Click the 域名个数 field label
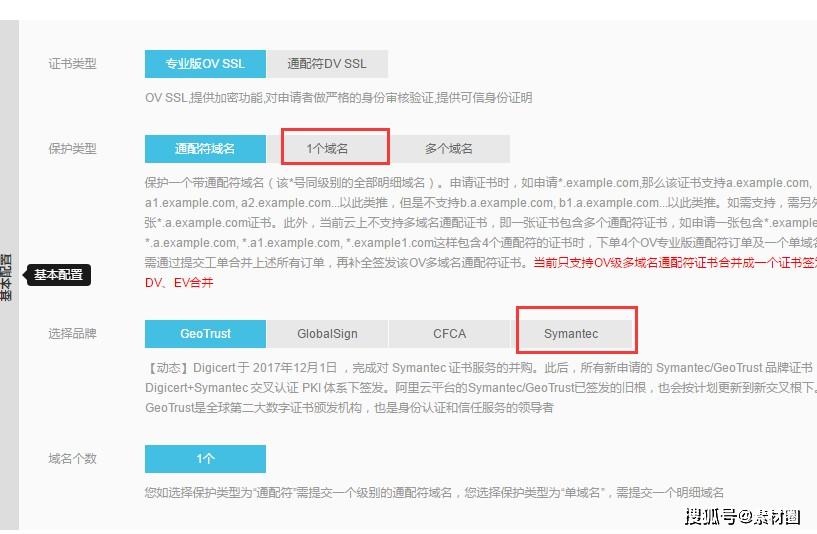The width and height of the screenshot is (817, 534). pyautogui.click(x=72, y=459)
